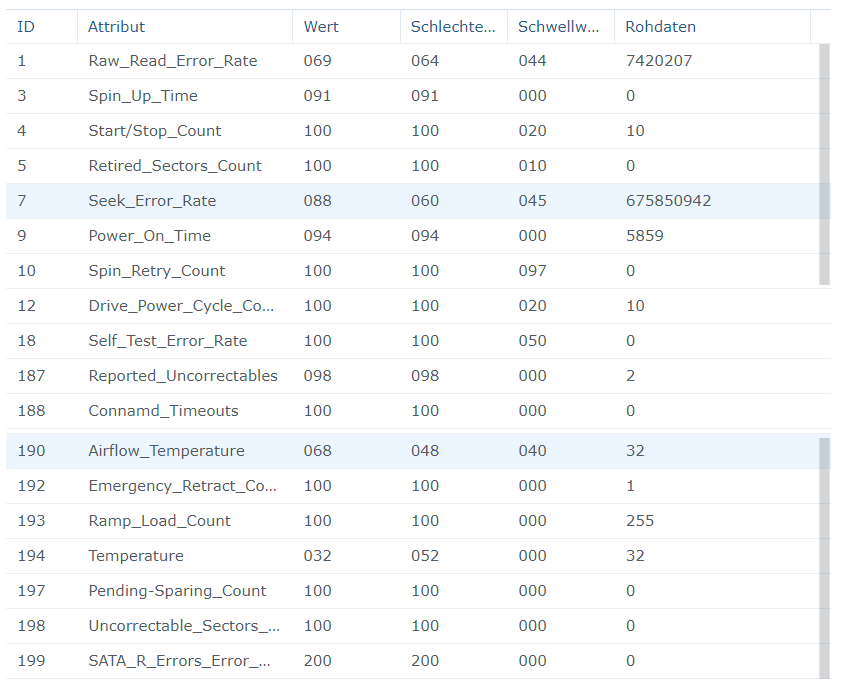845x687 pixels.
Task: Select the Reported_Uncorrectables attribute
Action: tap(183, 376)
